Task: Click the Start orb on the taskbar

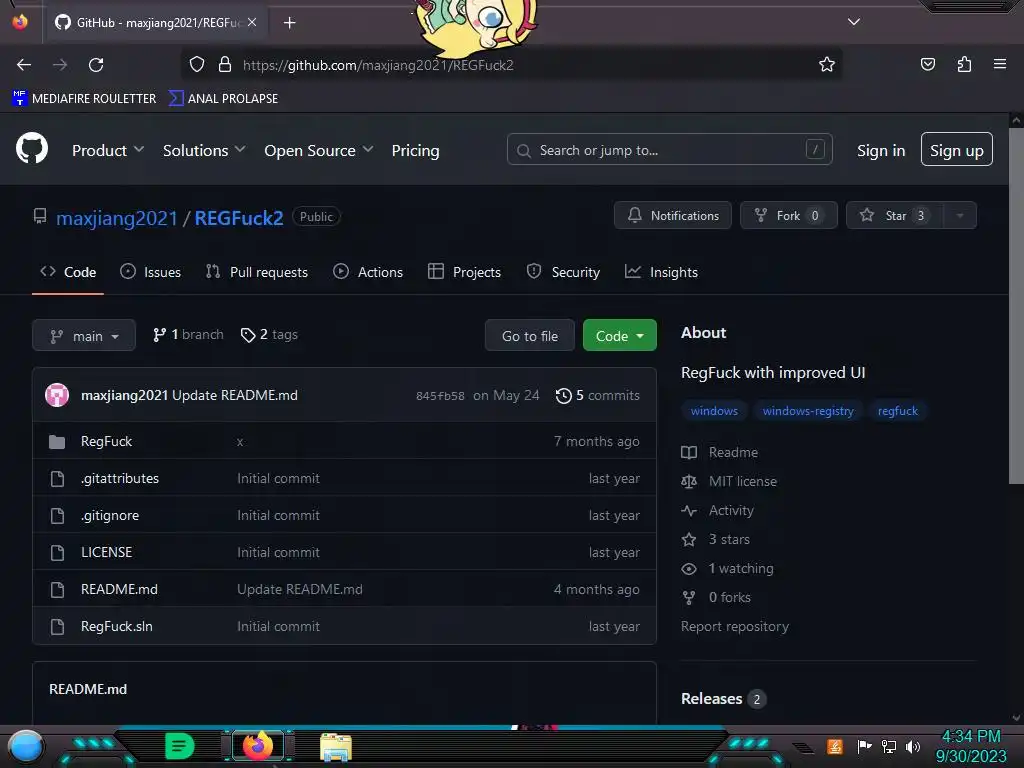Action: [26, 747]
